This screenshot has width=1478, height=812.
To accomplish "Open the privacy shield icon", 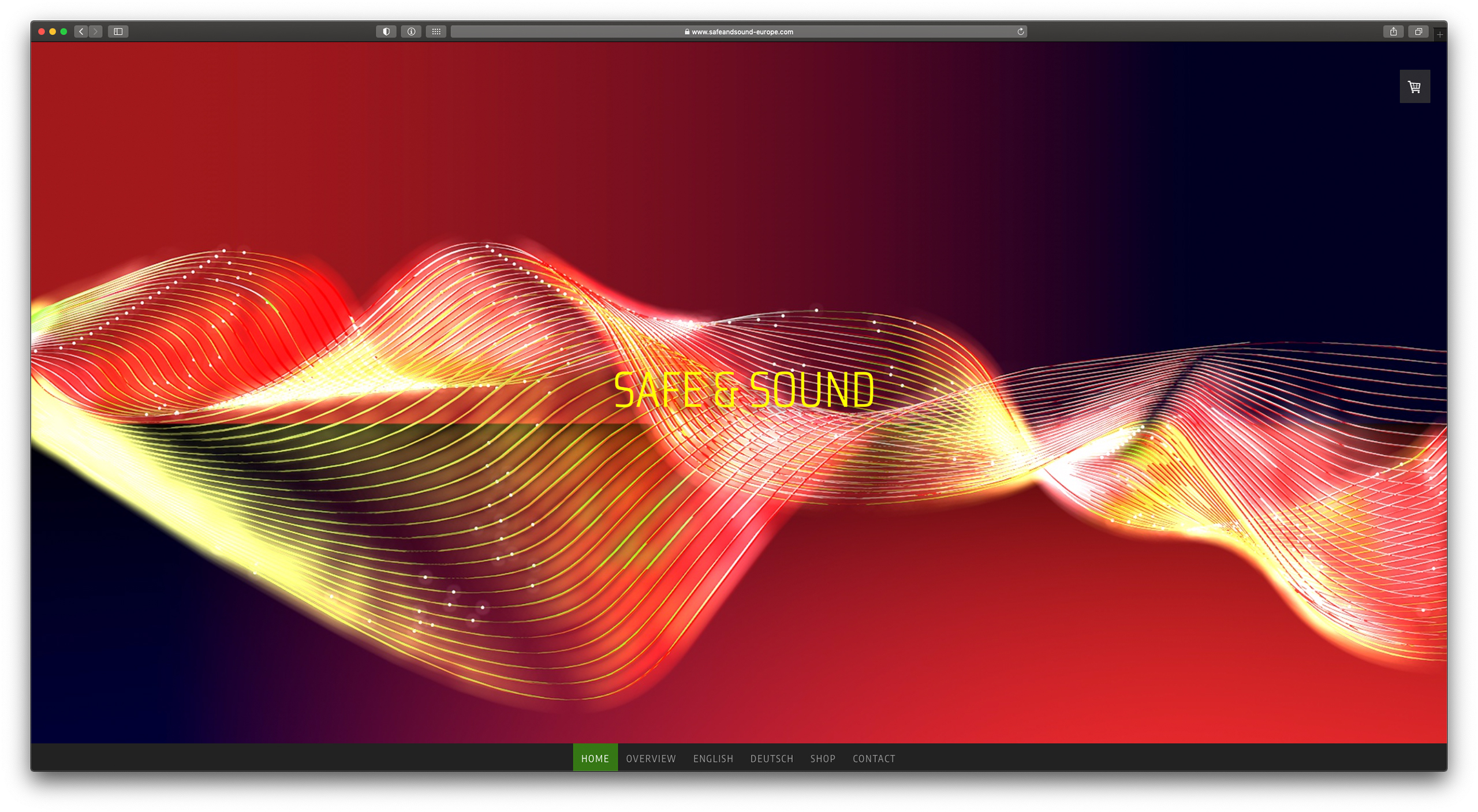I will [x=386, y=32].
